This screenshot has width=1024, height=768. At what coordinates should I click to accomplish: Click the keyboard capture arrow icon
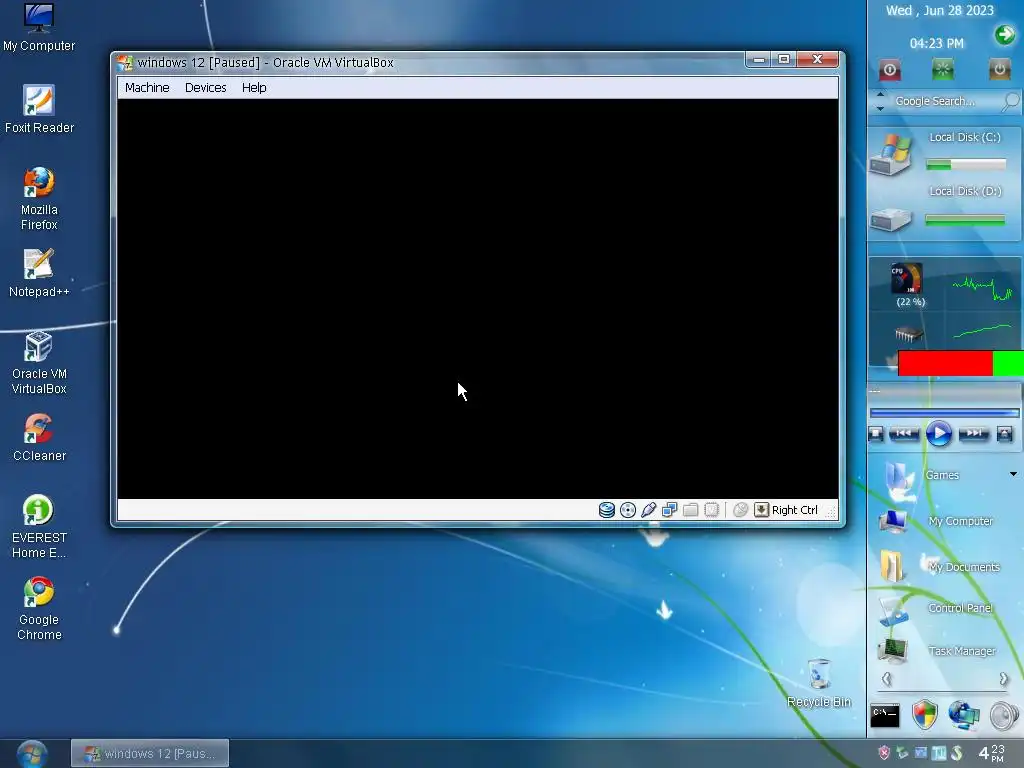tap(761, 510)
